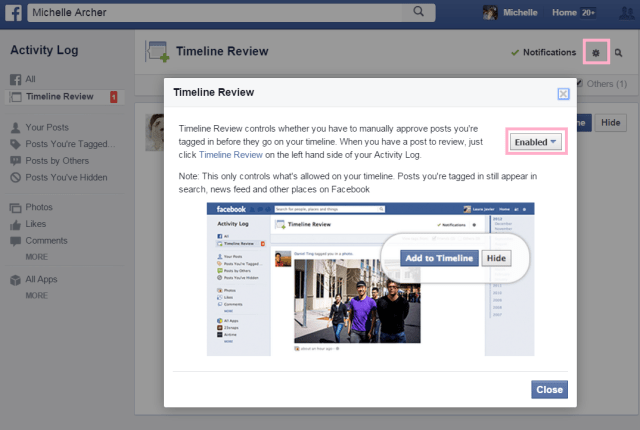Screen dimensions: 640x430
Task: Select Timeline Review in sidebar
Action: click(x=59, y=96)
